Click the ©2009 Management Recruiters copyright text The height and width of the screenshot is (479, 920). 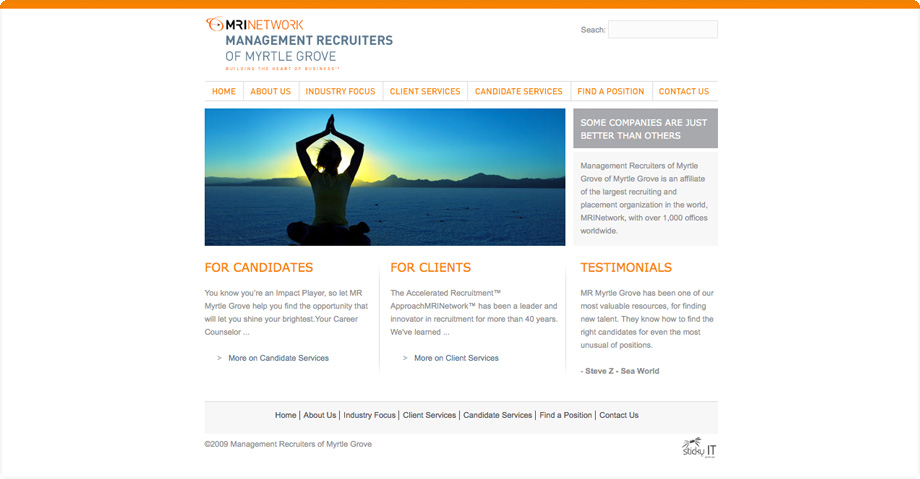(288, 444)
